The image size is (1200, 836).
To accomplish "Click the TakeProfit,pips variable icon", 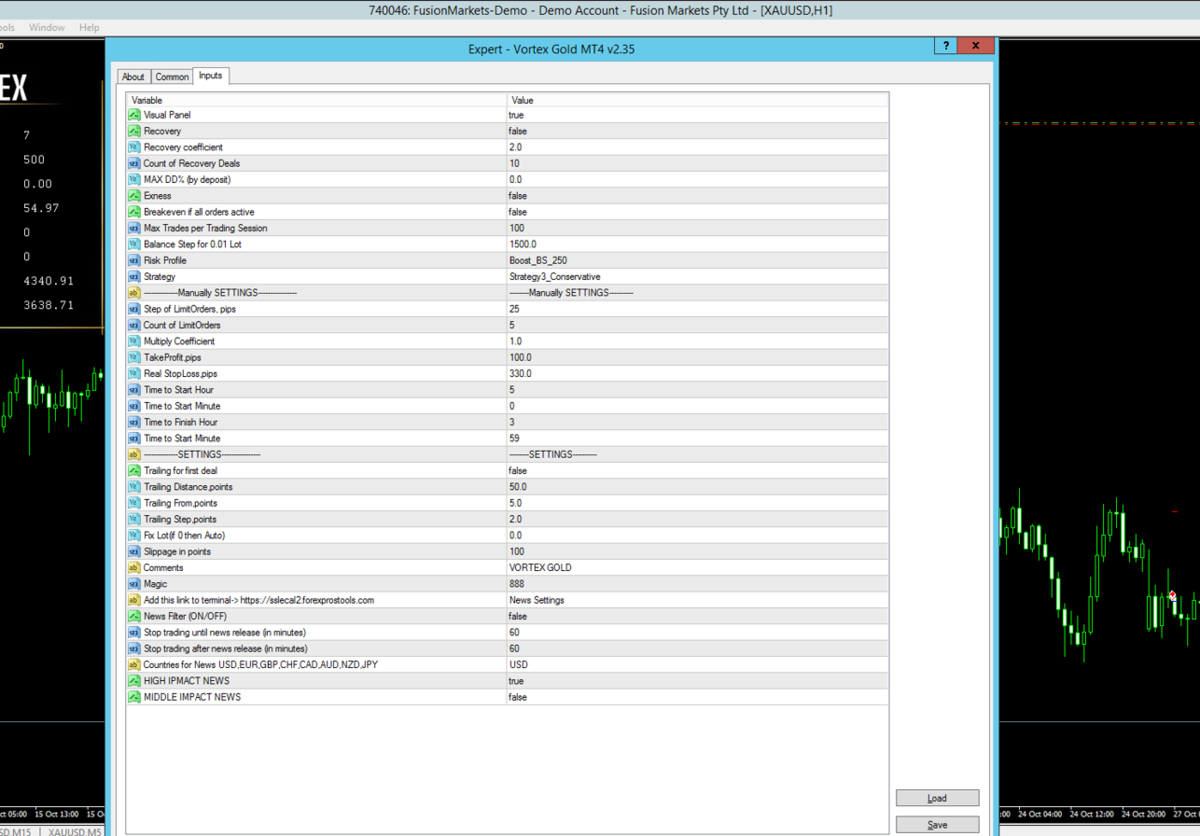I will 135,357.
